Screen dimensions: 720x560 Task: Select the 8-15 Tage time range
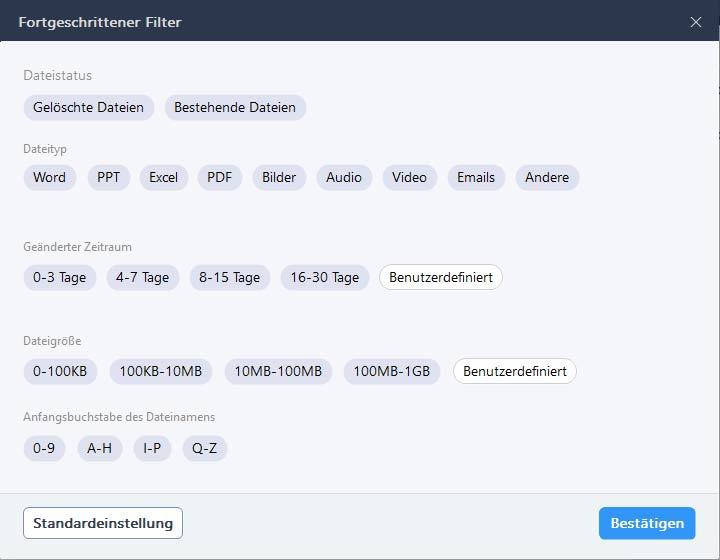click(x=230, y=278)
